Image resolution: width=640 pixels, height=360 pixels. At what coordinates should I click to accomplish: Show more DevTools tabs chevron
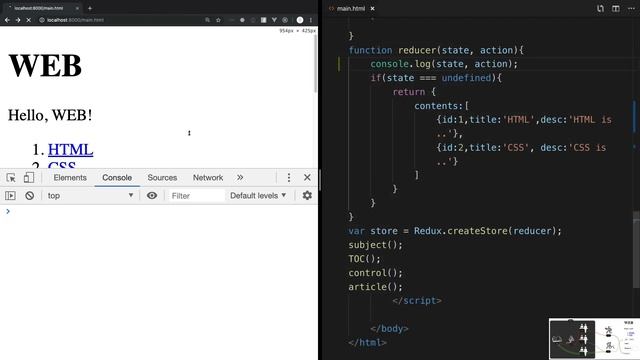tap(240, 178)
